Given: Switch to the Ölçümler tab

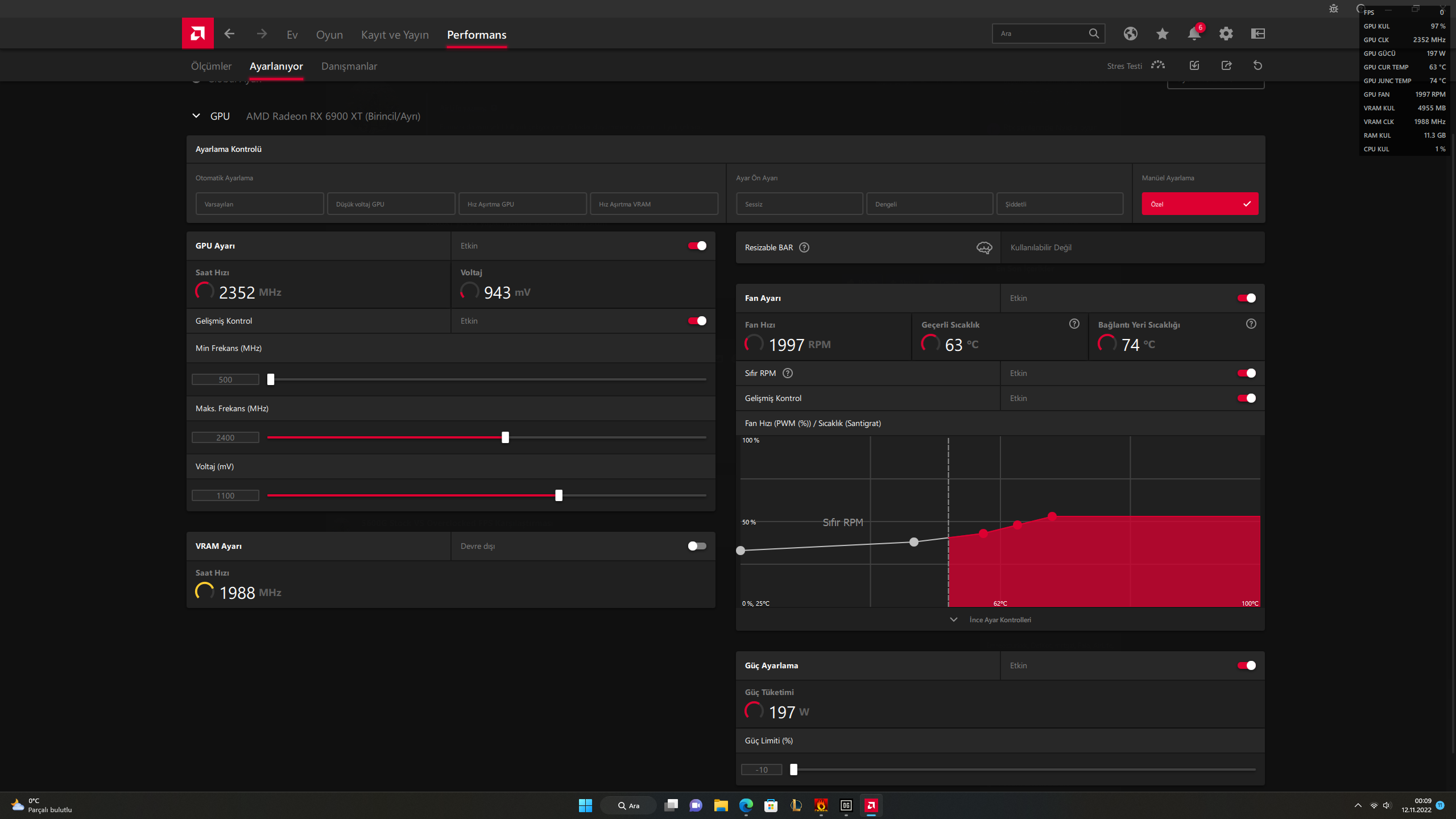Looking at the screenshot, I should pyautogui.click(x=211, y=66).
